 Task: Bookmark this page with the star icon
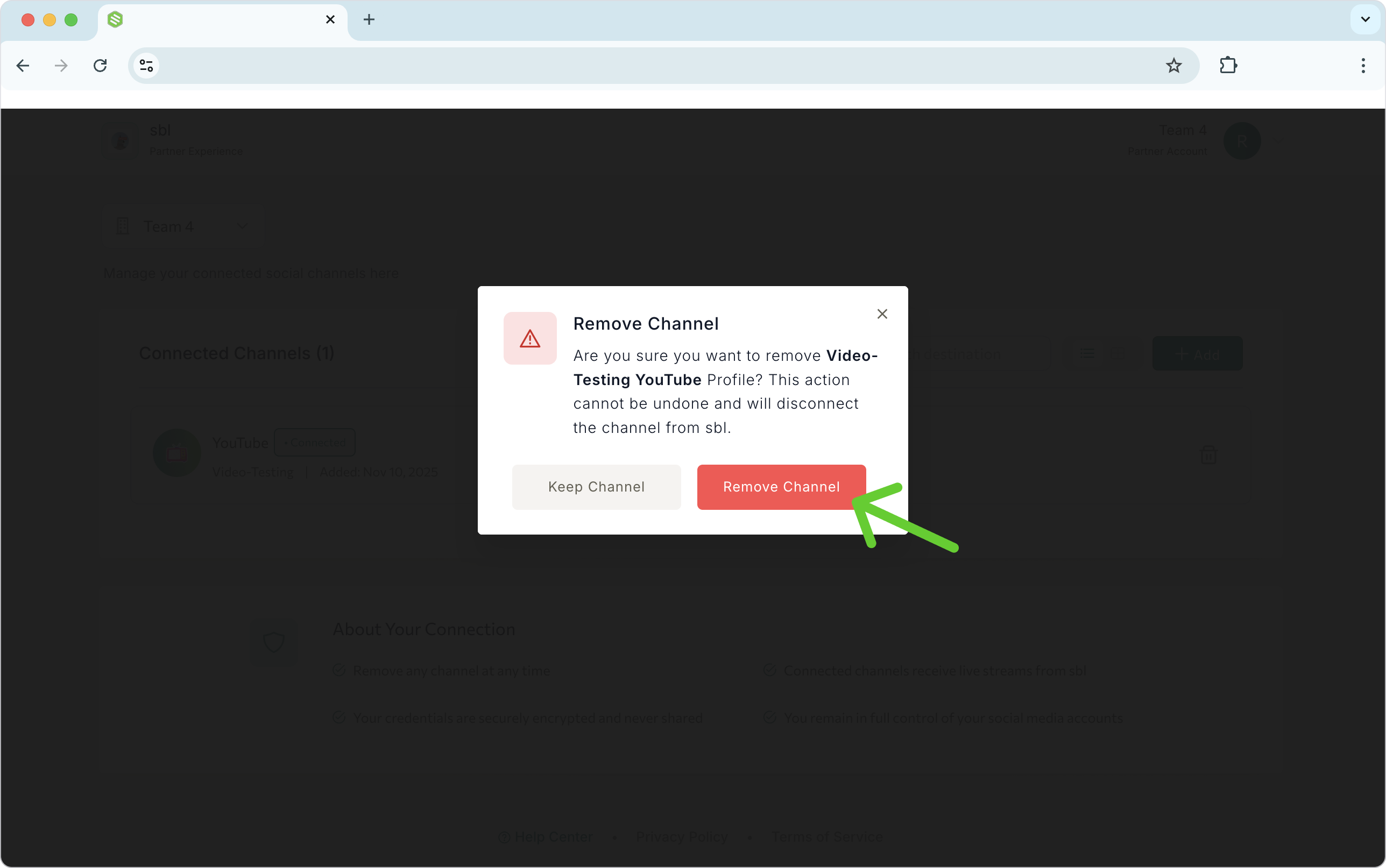point(1173,66)
